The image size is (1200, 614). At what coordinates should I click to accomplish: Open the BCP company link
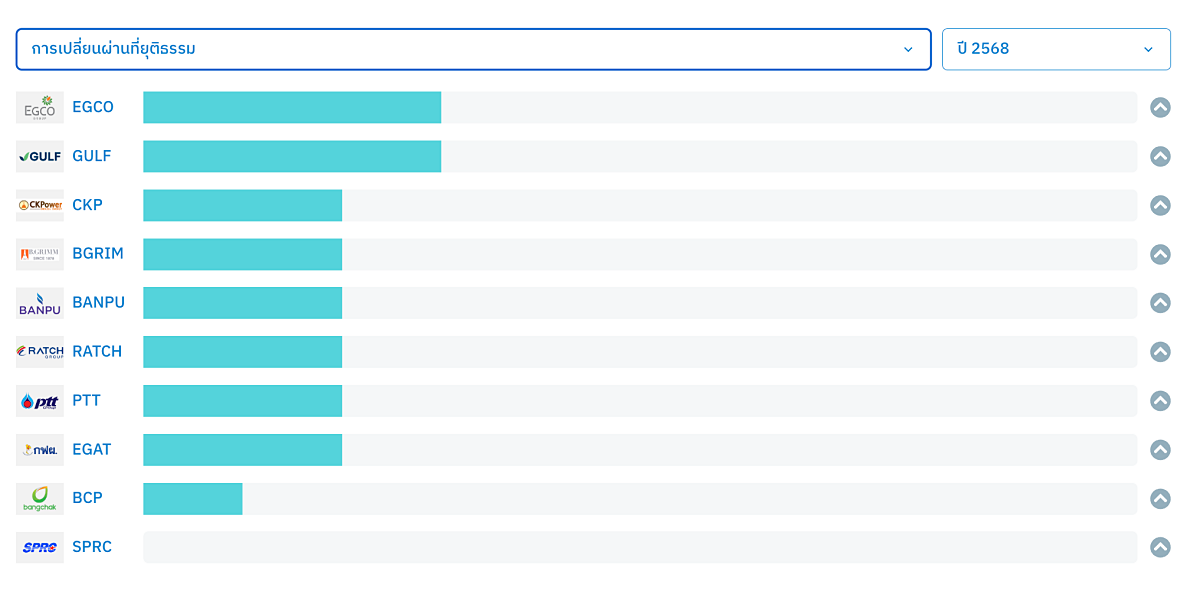(87, 498)
